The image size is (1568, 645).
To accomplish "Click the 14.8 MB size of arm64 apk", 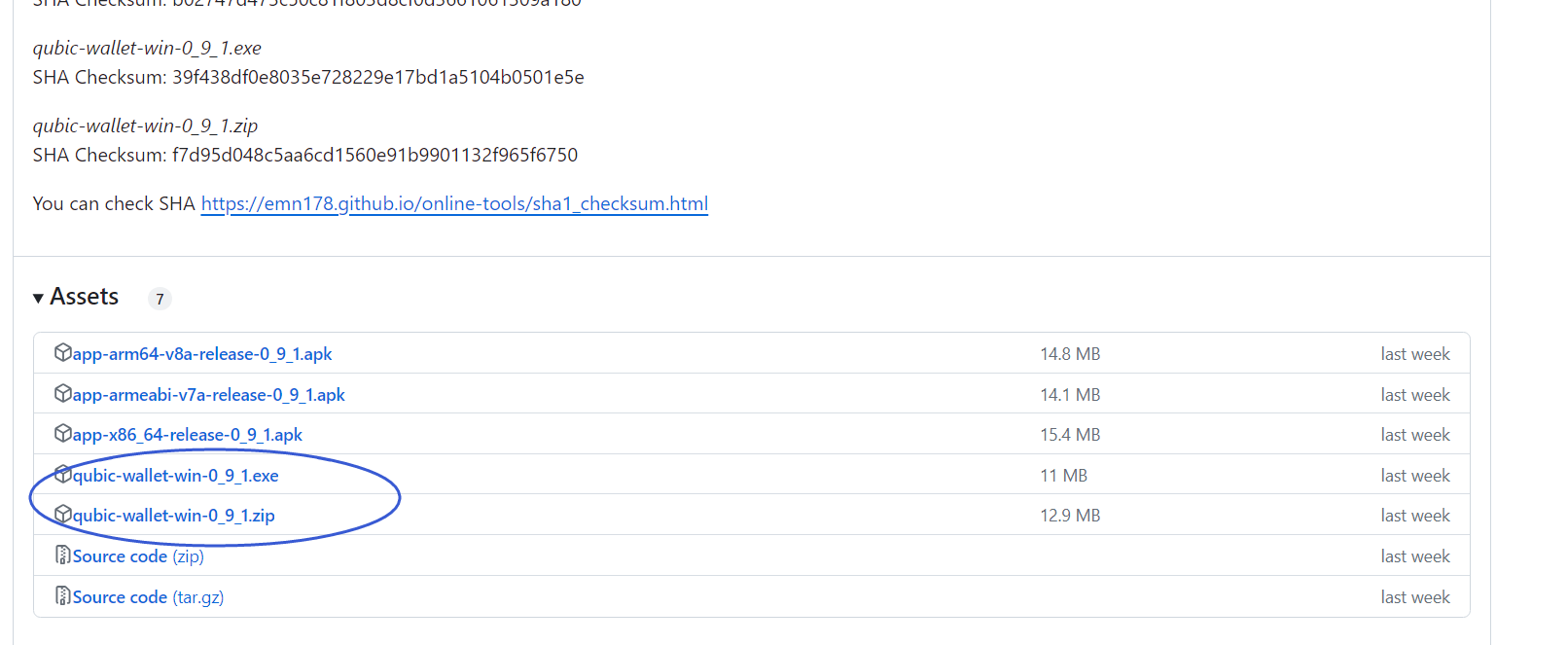I will (1070, 354).
